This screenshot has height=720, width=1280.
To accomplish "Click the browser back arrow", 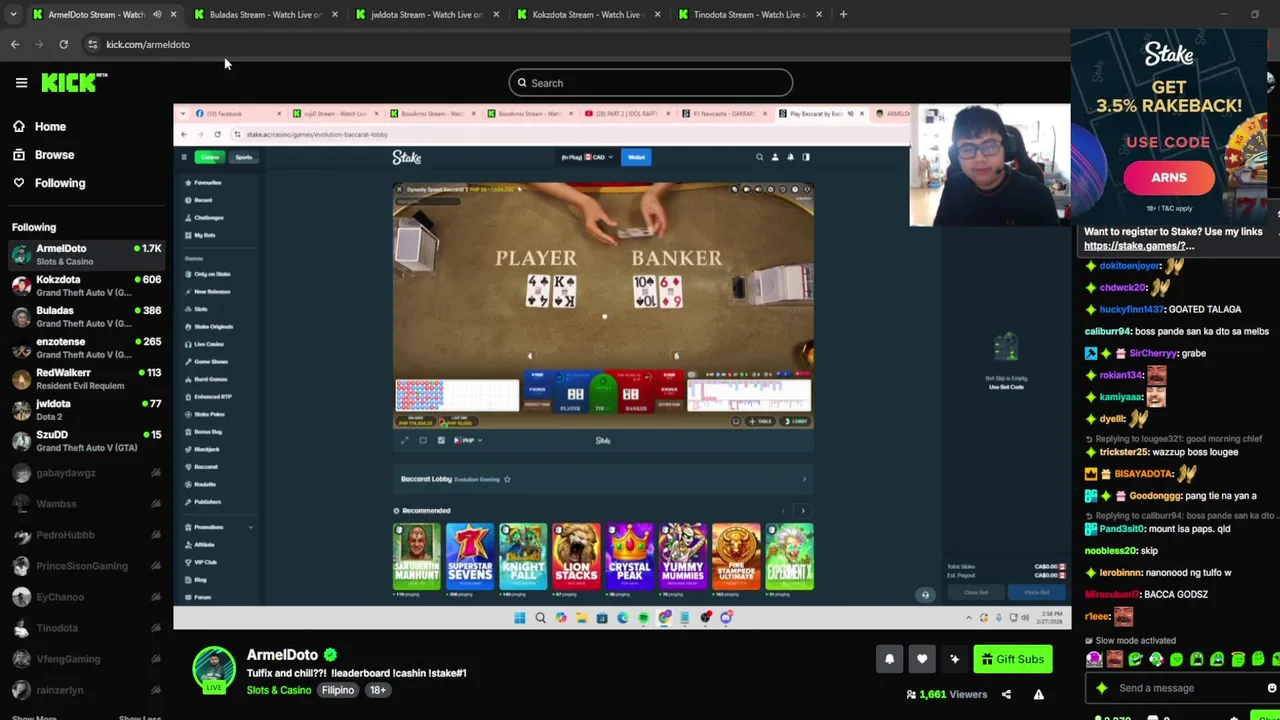I will pyautogui.click(x=15, y=44).
